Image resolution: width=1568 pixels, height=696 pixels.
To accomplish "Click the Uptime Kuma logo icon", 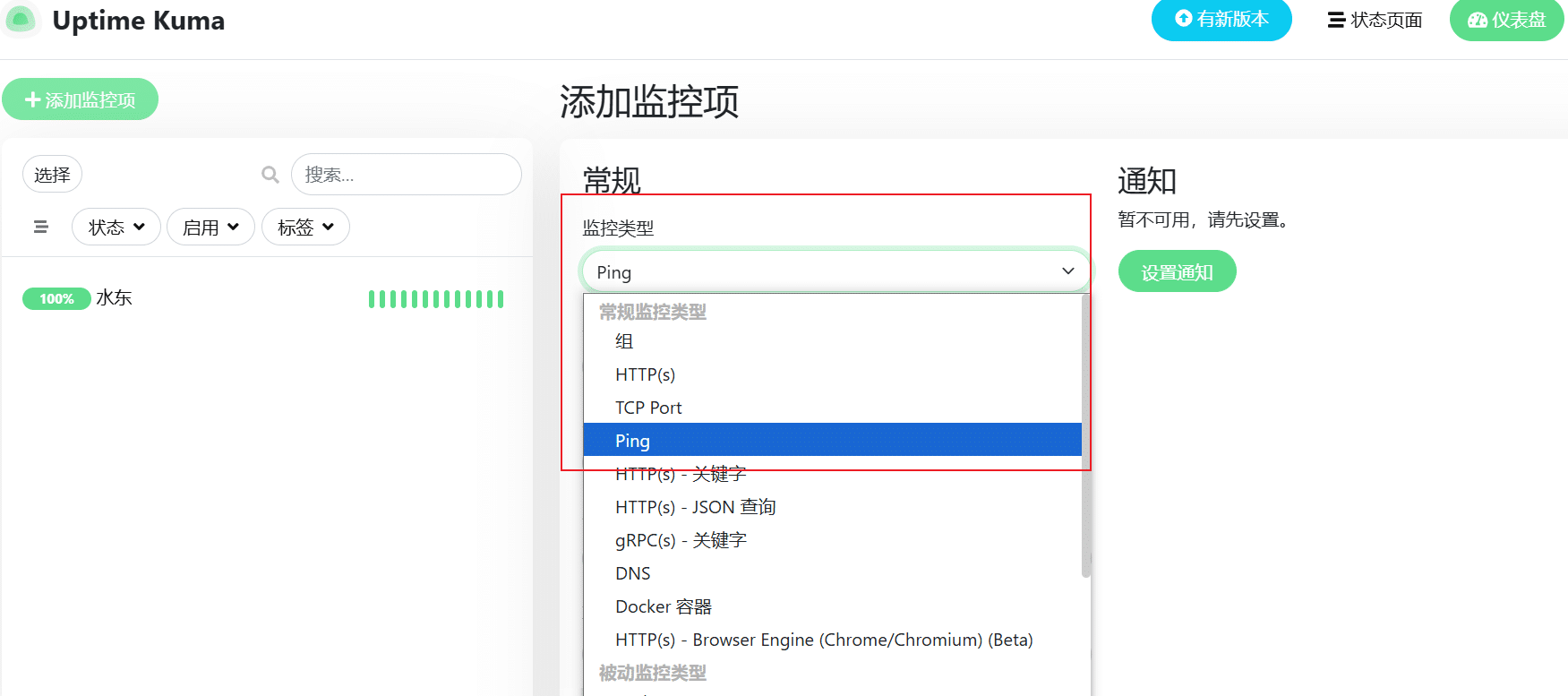I will click(21, 19).
